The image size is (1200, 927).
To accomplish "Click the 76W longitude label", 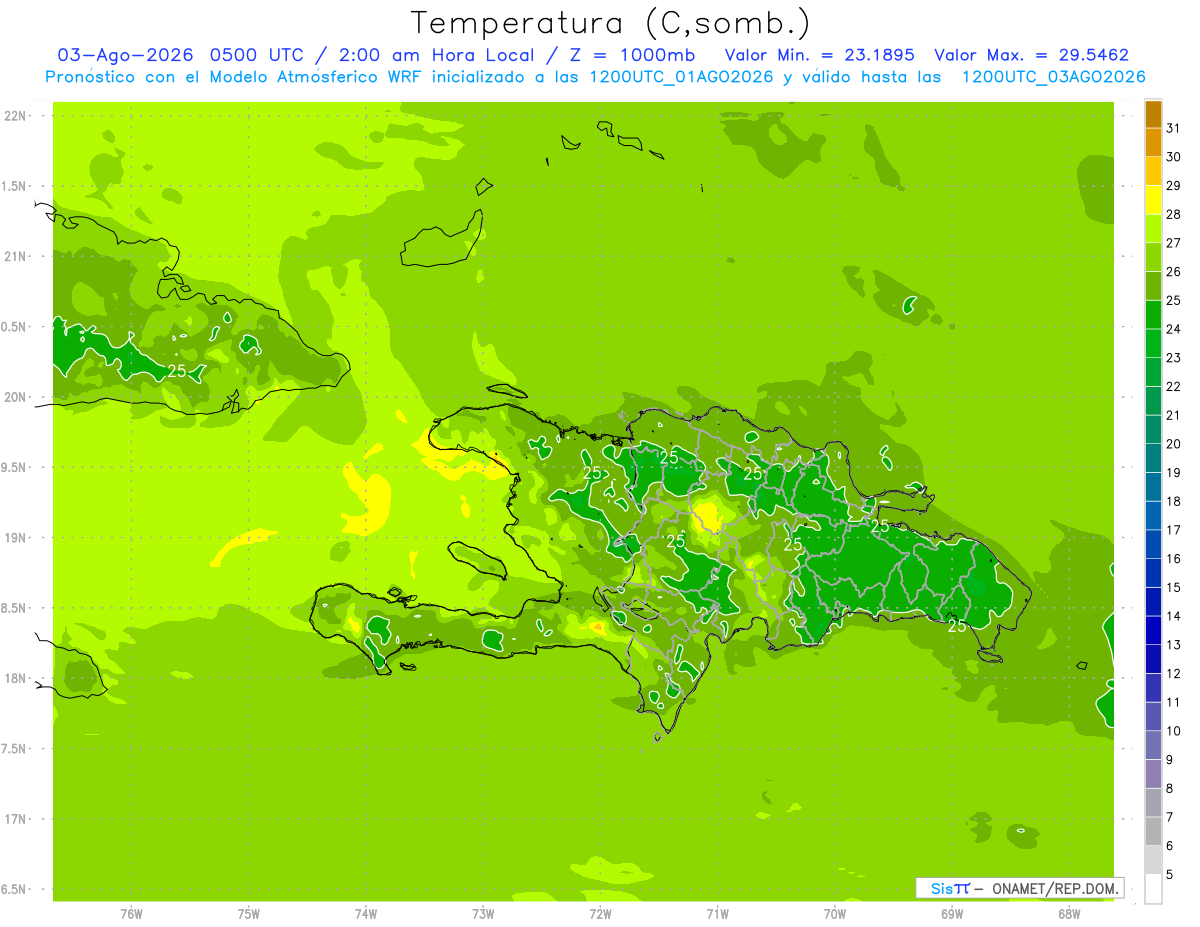I will pyautogui.click(x=131, y=914).
